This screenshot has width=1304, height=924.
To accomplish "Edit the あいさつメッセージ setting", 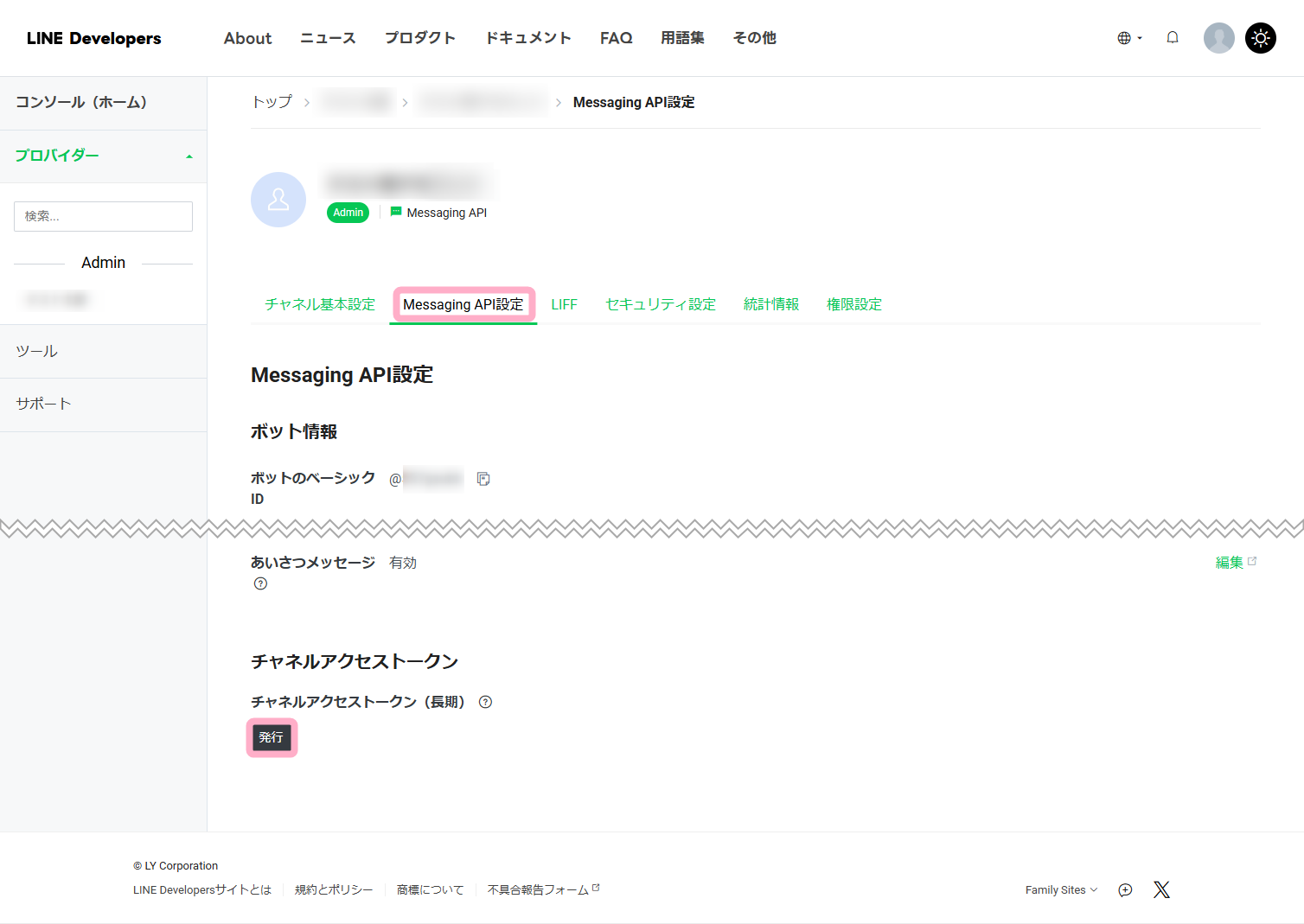I will pos(1236,562).
